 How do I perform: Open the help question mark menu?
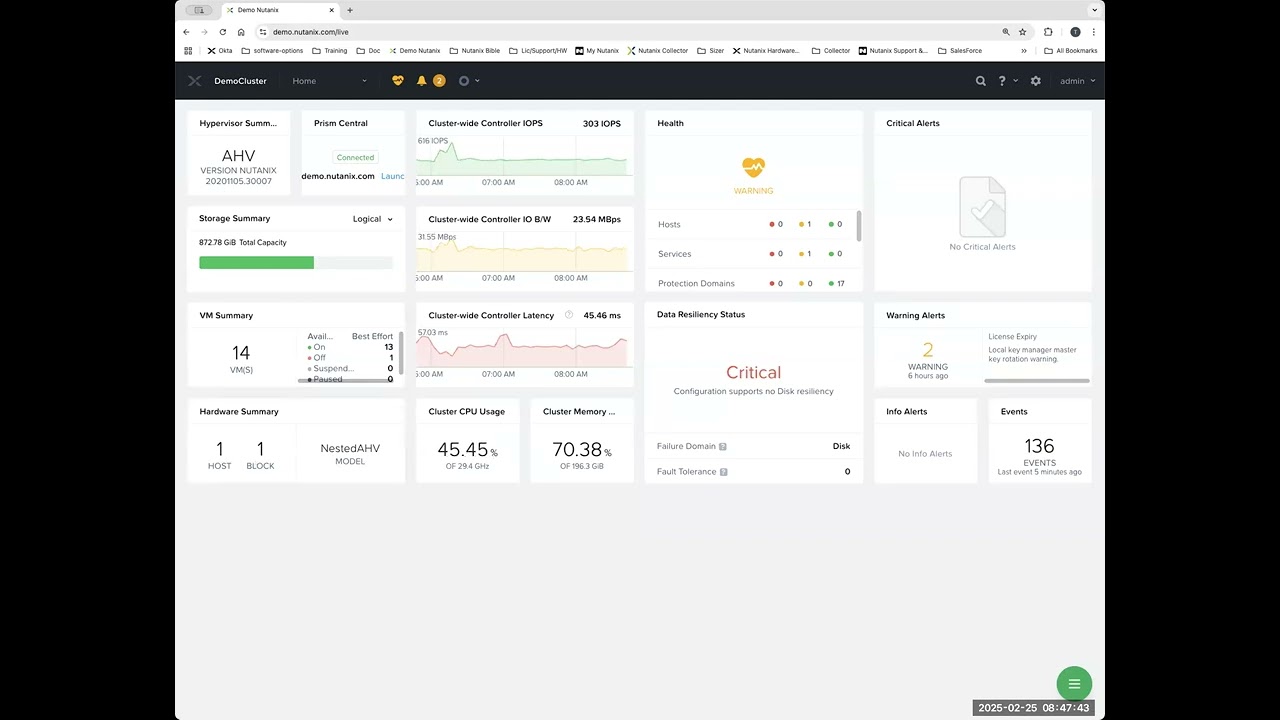click(1002, 81)
